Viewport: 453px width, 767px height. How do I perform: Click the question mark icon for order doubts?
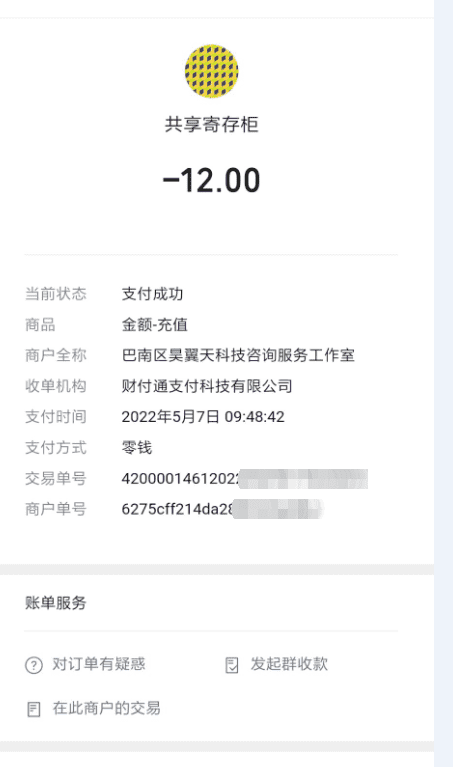pyautogui.click(x=34, y=665)
